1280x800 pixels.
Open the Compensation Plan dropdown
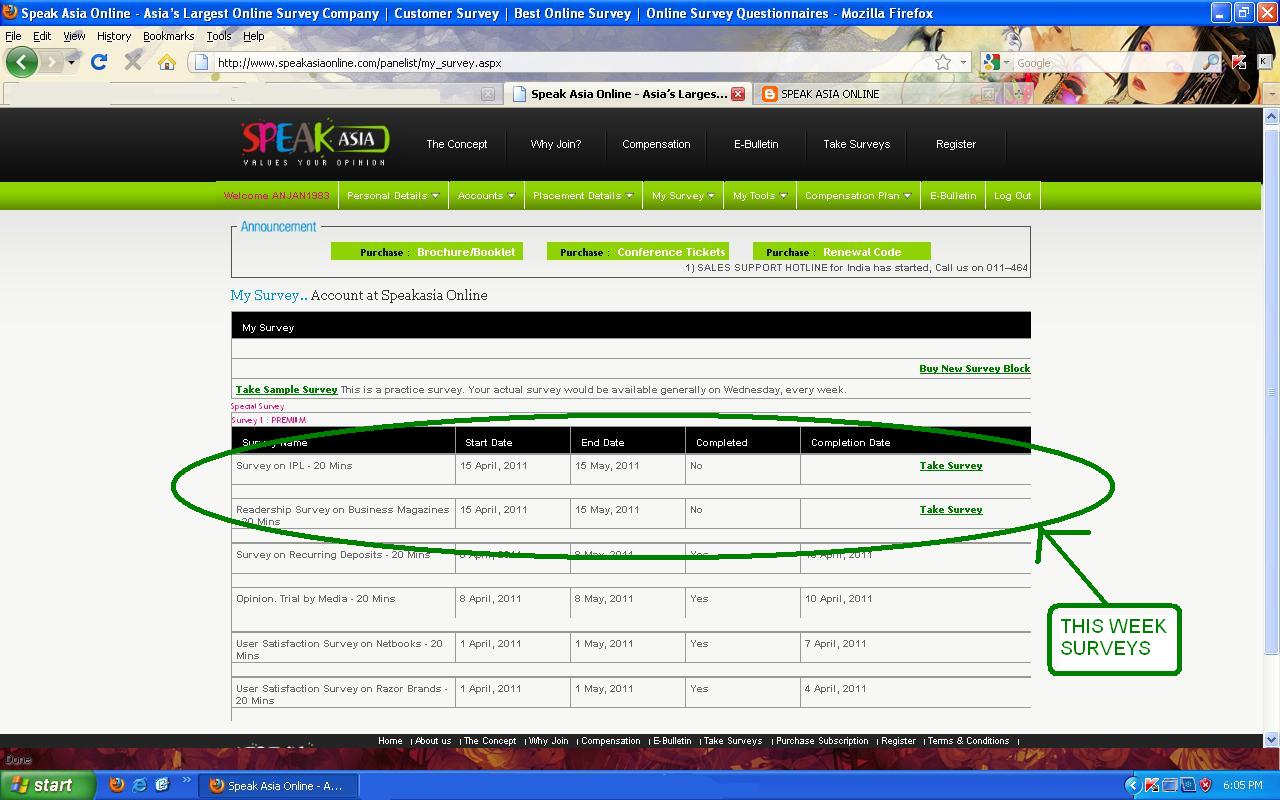[x=858, y=196]
